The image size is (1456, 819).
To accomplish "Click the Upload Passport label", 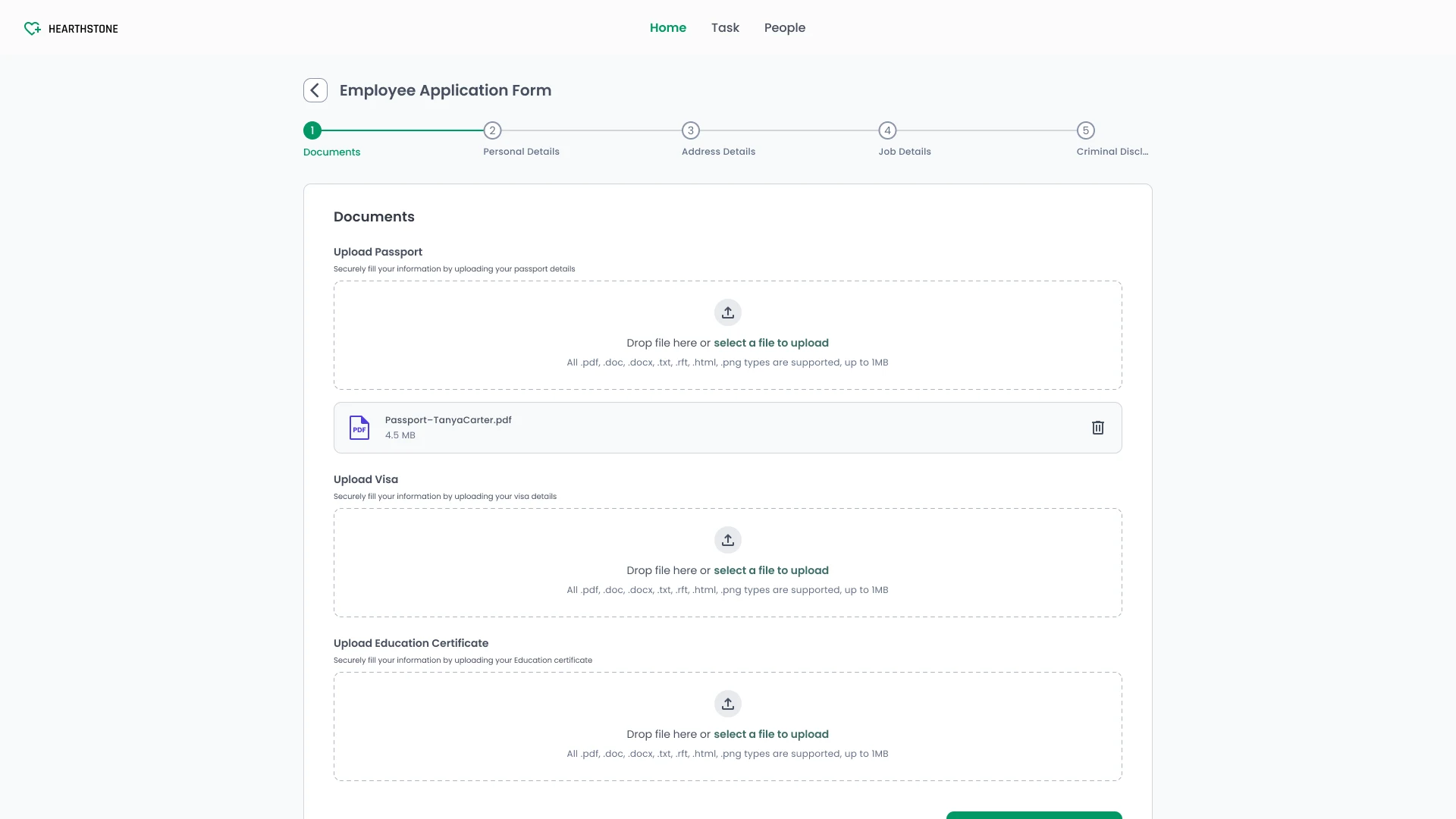I will tap(378, 252).
